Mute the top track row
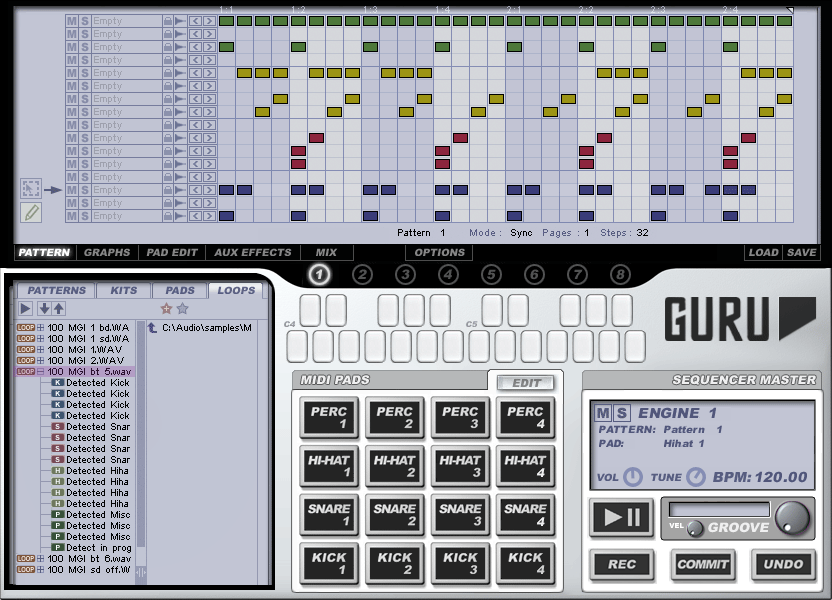Viewport: 832px width, 600px height. coord(72,21)
